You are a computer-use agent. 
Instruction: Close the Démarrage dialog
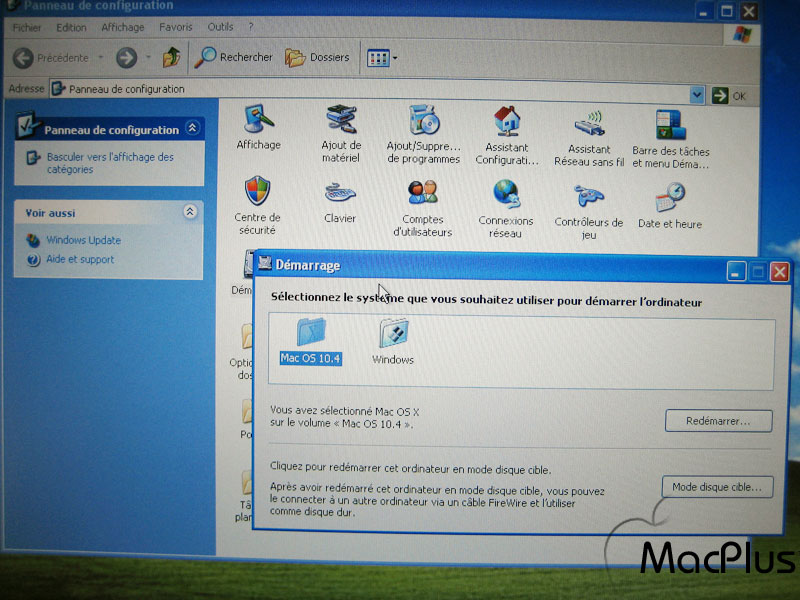coord(780,272)
